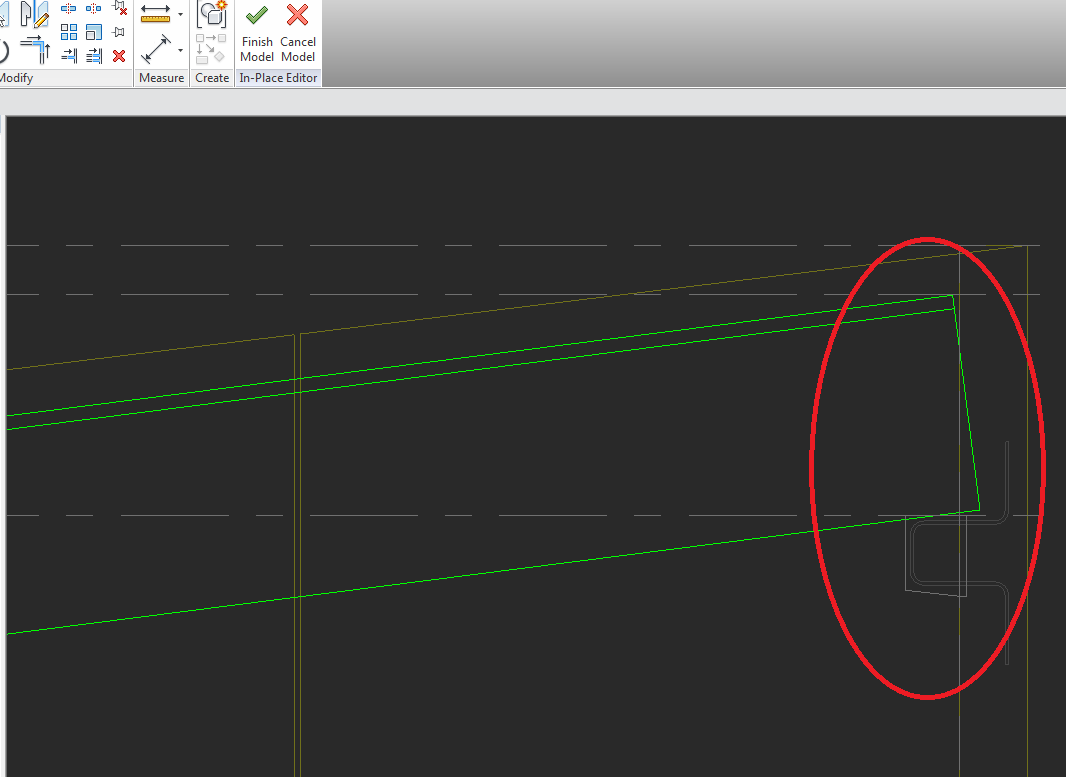This screenshot has width=1066, height=777.
Task: Click the Pin tool icon
Action: (119, 32)
